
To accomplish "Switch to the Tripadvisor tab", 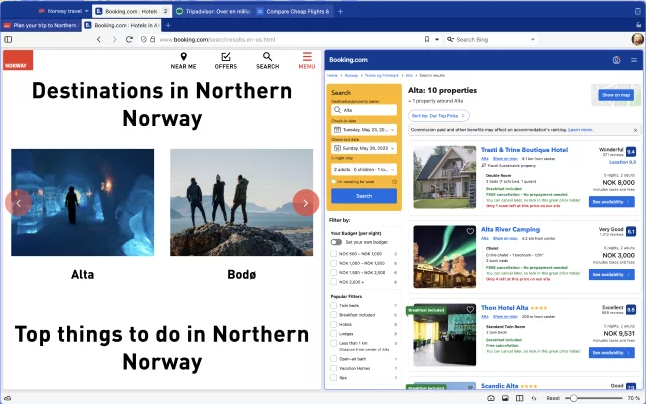I will (x=213, y=12).
